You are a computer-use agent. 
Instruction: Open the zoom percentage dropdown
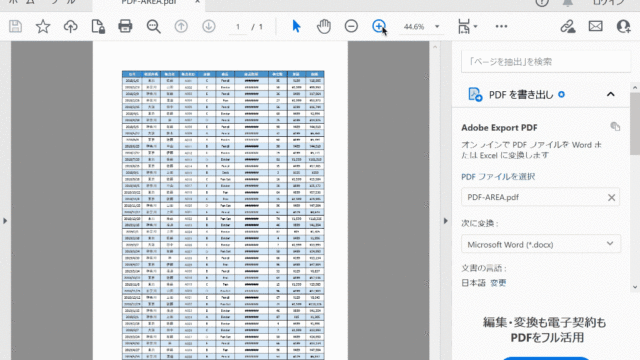coord(437,27)
